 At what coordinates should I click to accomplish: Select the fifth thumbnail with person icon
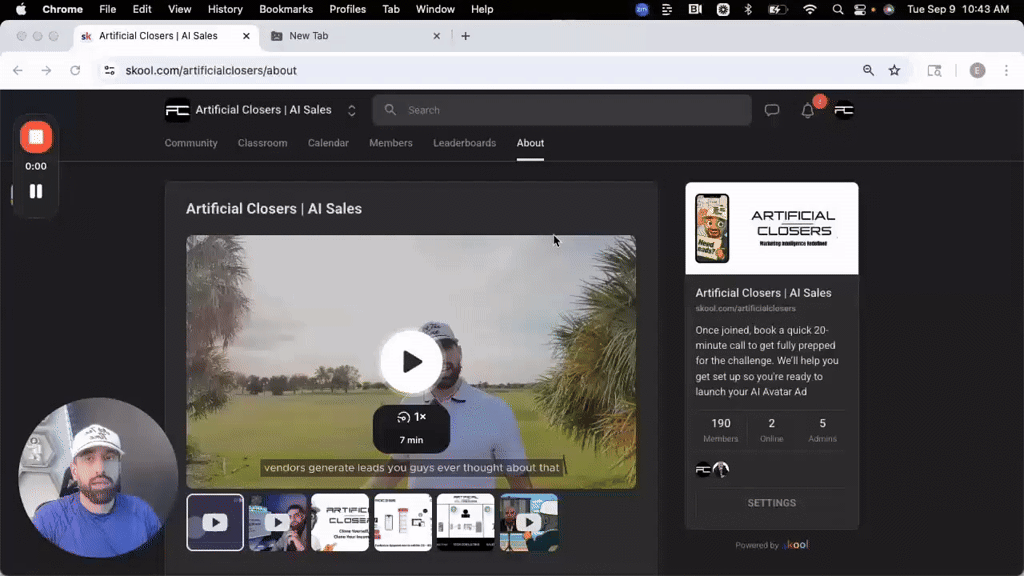pos(466,522)
